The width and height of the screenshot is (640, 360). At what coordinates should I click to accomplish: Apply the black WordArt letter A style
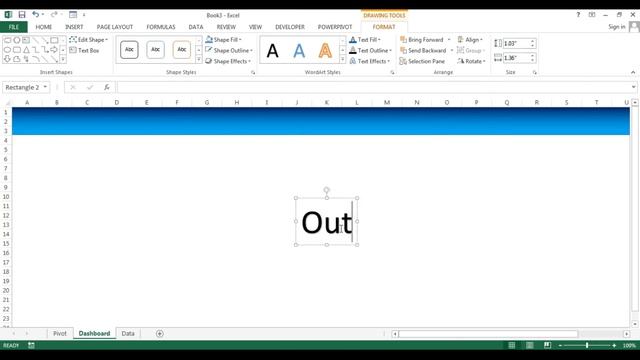(272, 51)
